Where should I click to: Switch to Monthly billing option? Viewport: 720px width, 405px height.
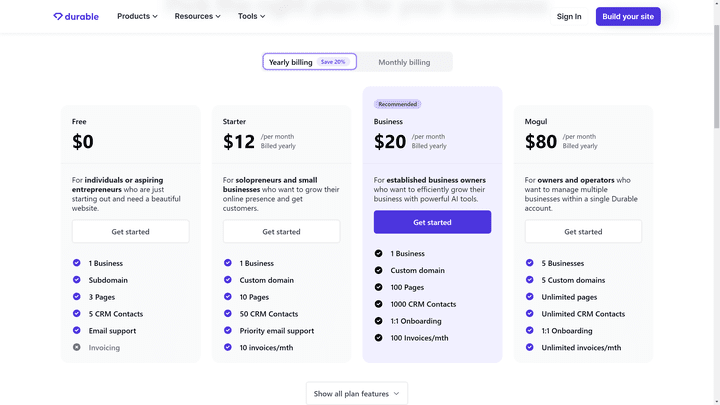coord(404,62)
